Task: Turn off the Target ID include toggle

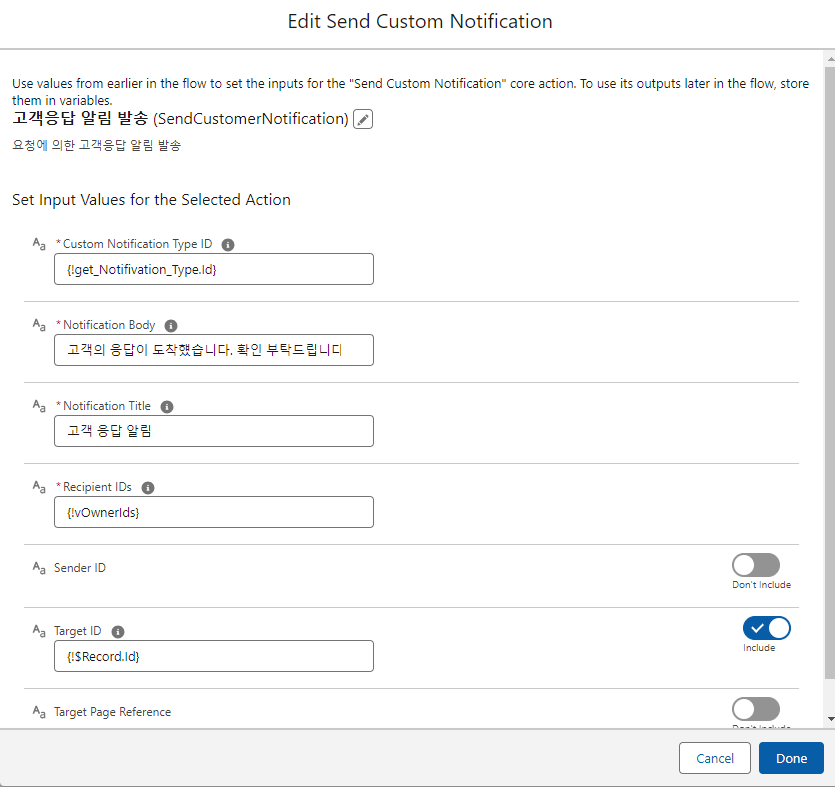Action: pyautogui.click(x=766, y=628)
